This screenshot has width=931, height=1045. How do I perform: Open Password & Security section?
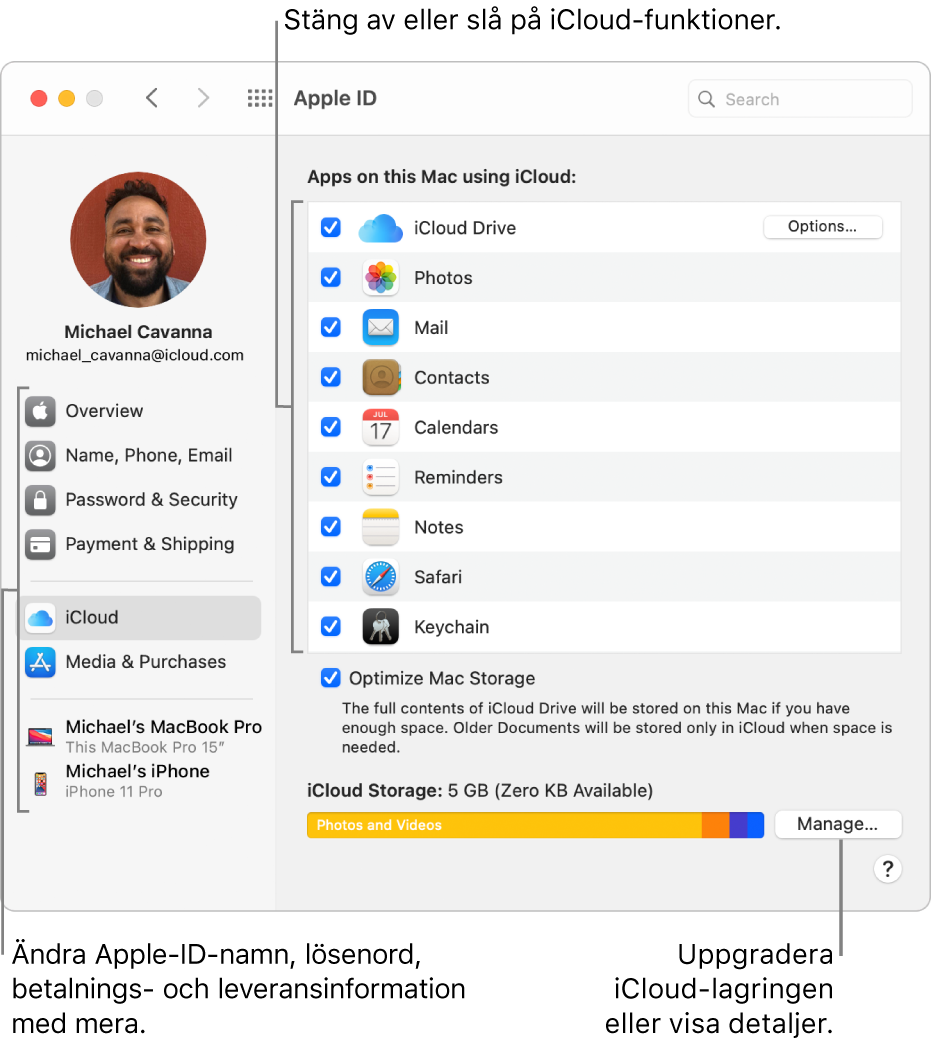[x=151, y=500]
